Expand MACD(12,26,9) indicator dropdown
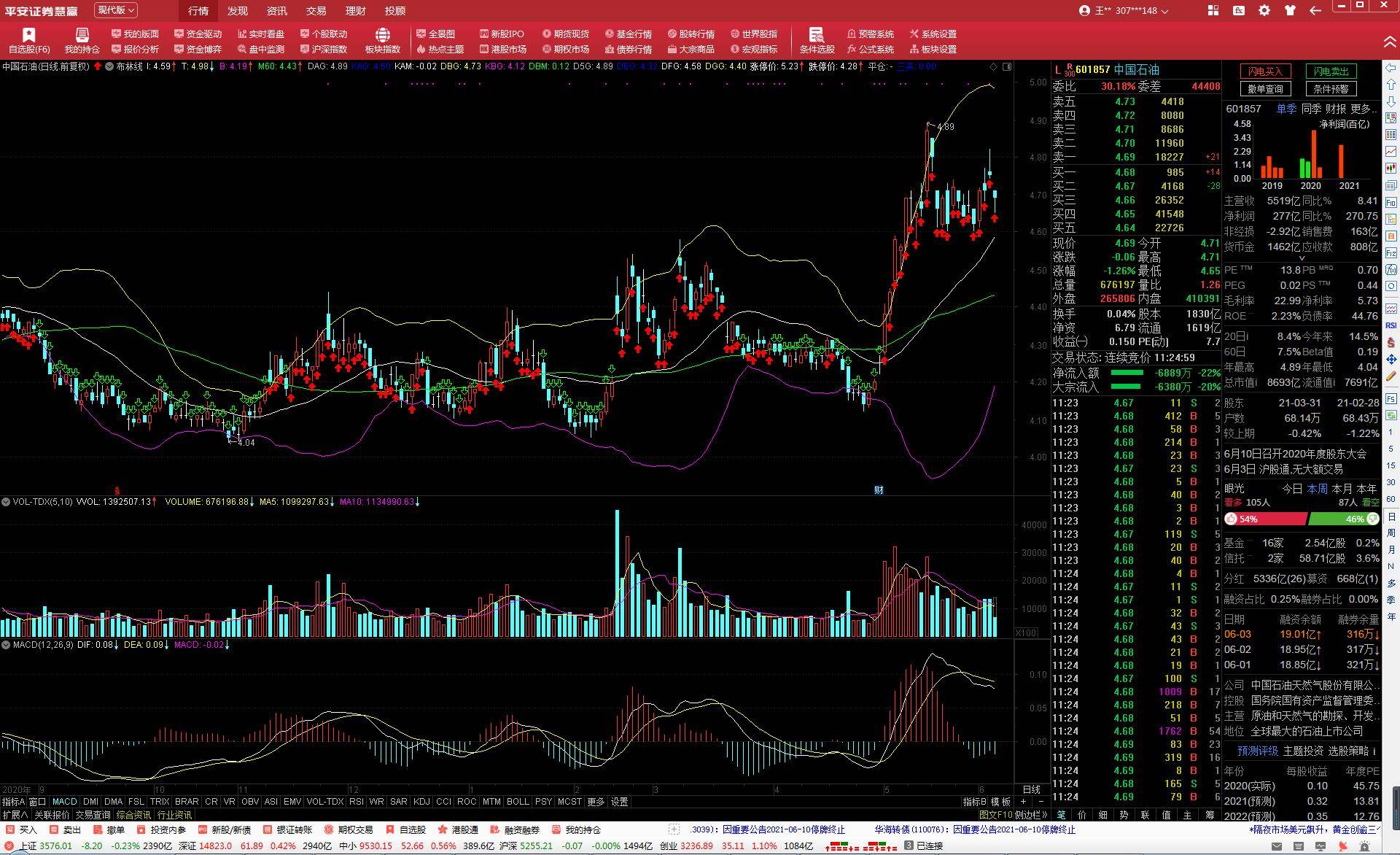This screenshot has width=1400, height=855. coord(6,645)
